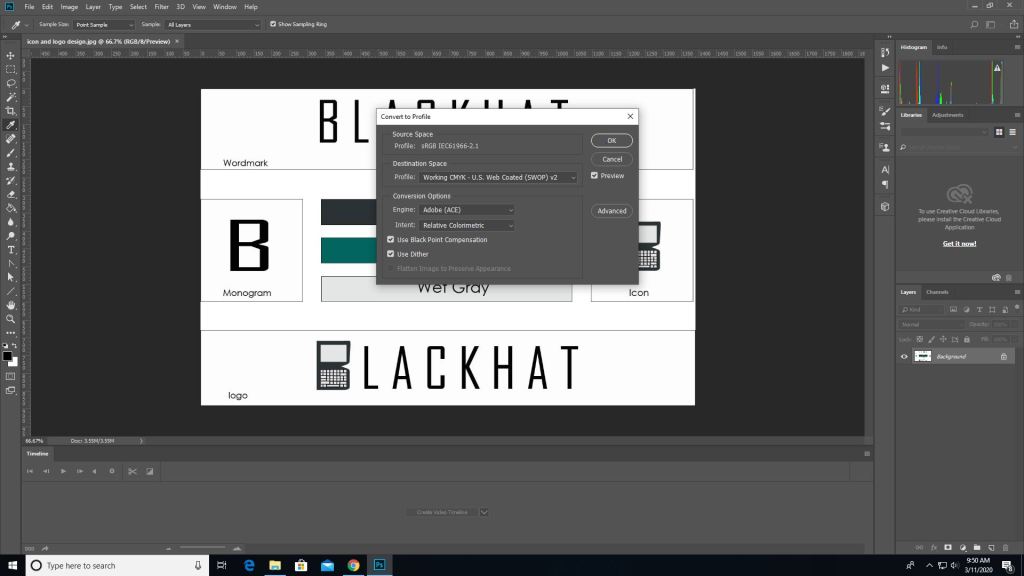This screenshot has height=576, width=1024.
Task: Open the Filter menu
Action: click(x=161, y=7)
